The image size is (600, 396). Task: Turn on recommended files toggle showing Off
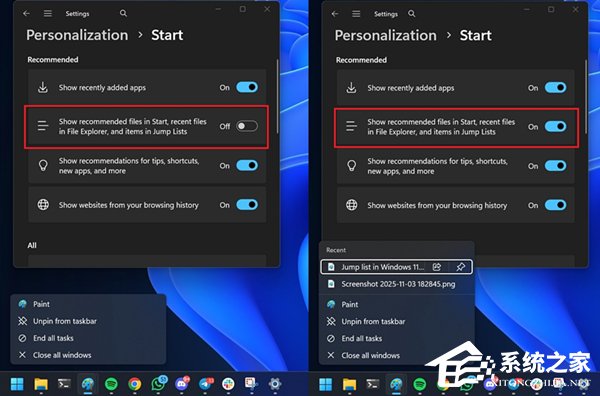pos(247,126)
